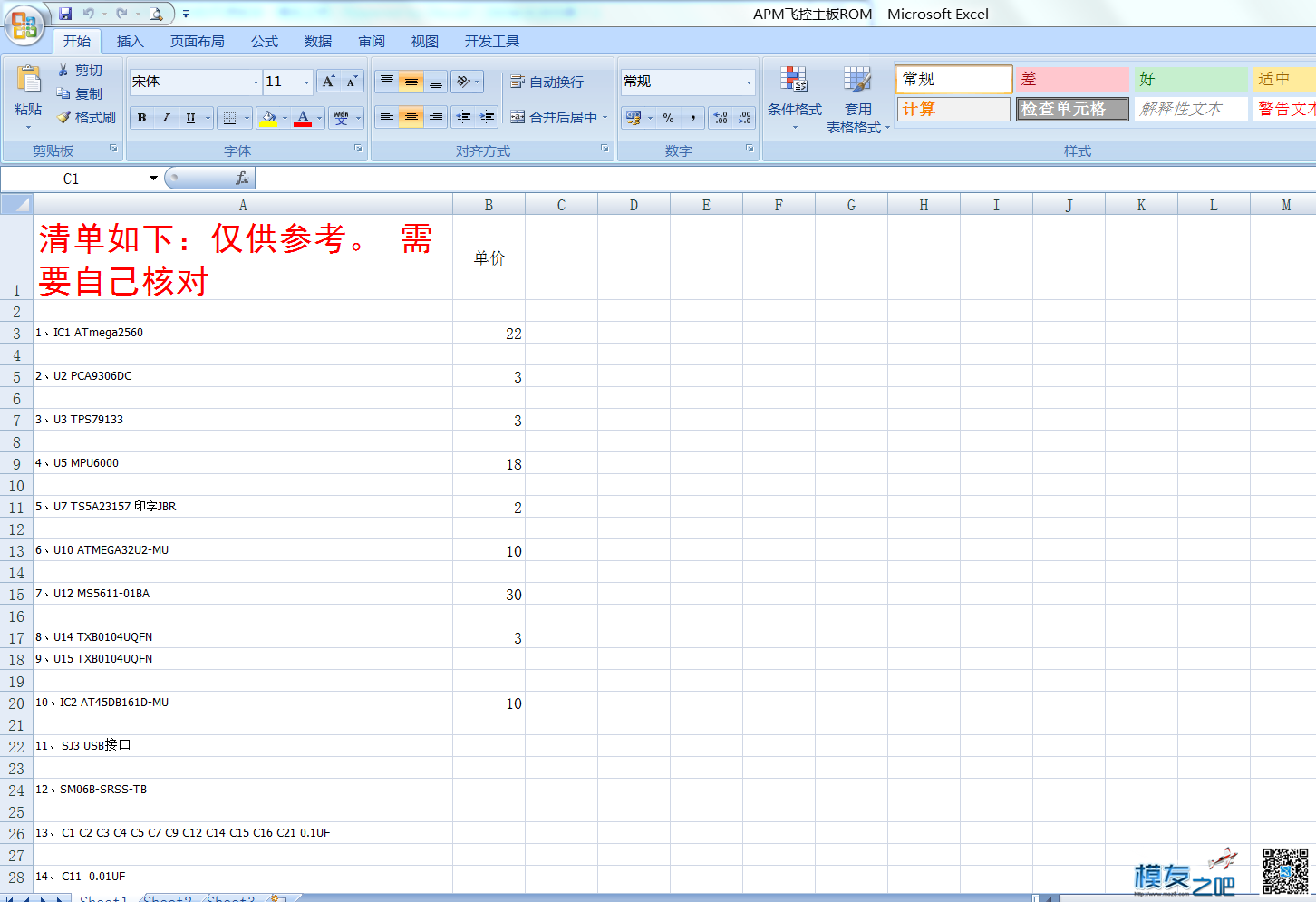1316x902 pixels.
Task: Toggle italic formatting
Action: point(166,118)
